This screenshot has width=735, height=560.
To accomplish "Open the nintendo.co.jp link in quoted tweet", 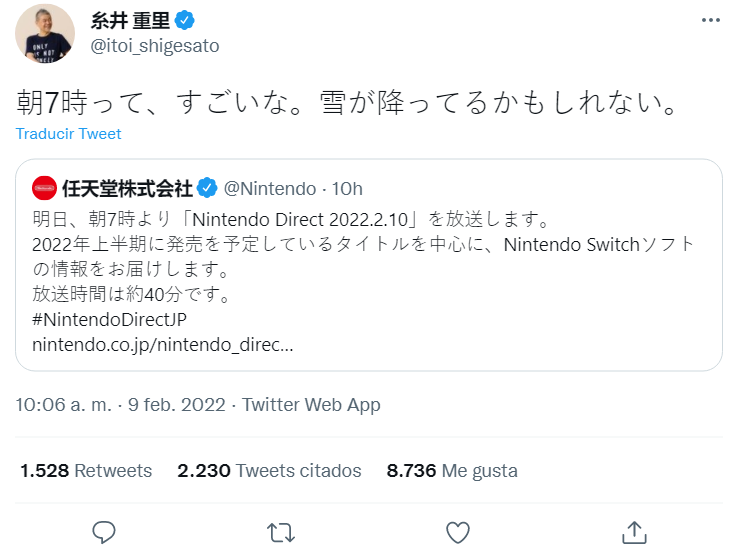I will (162, 345).
